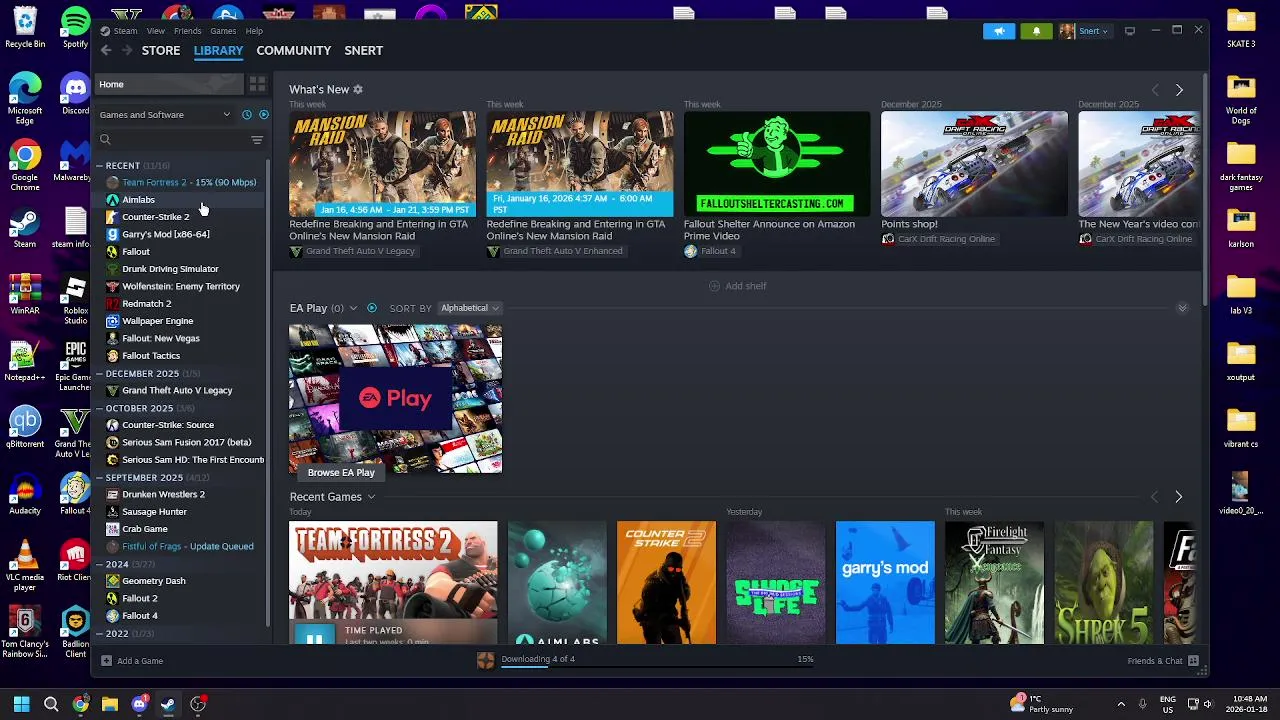Open Games and Software filter dropdown

(x=165, y=115)
